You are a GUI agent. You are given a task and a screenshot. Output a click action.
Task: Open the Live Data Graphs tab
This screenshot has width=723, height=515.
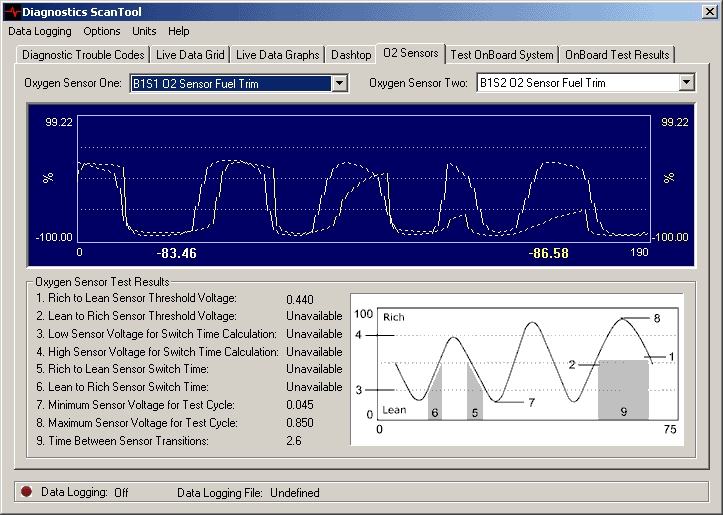[x=278, y=55]
